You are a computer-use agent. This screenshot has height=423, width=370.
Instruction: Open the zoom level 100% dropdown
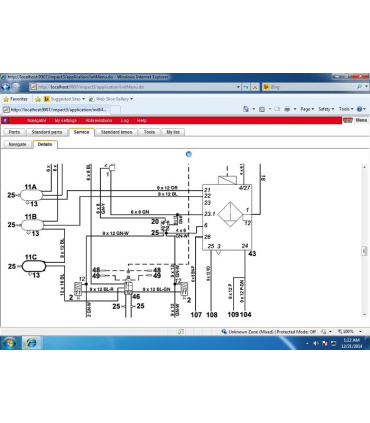coord(349,332)
